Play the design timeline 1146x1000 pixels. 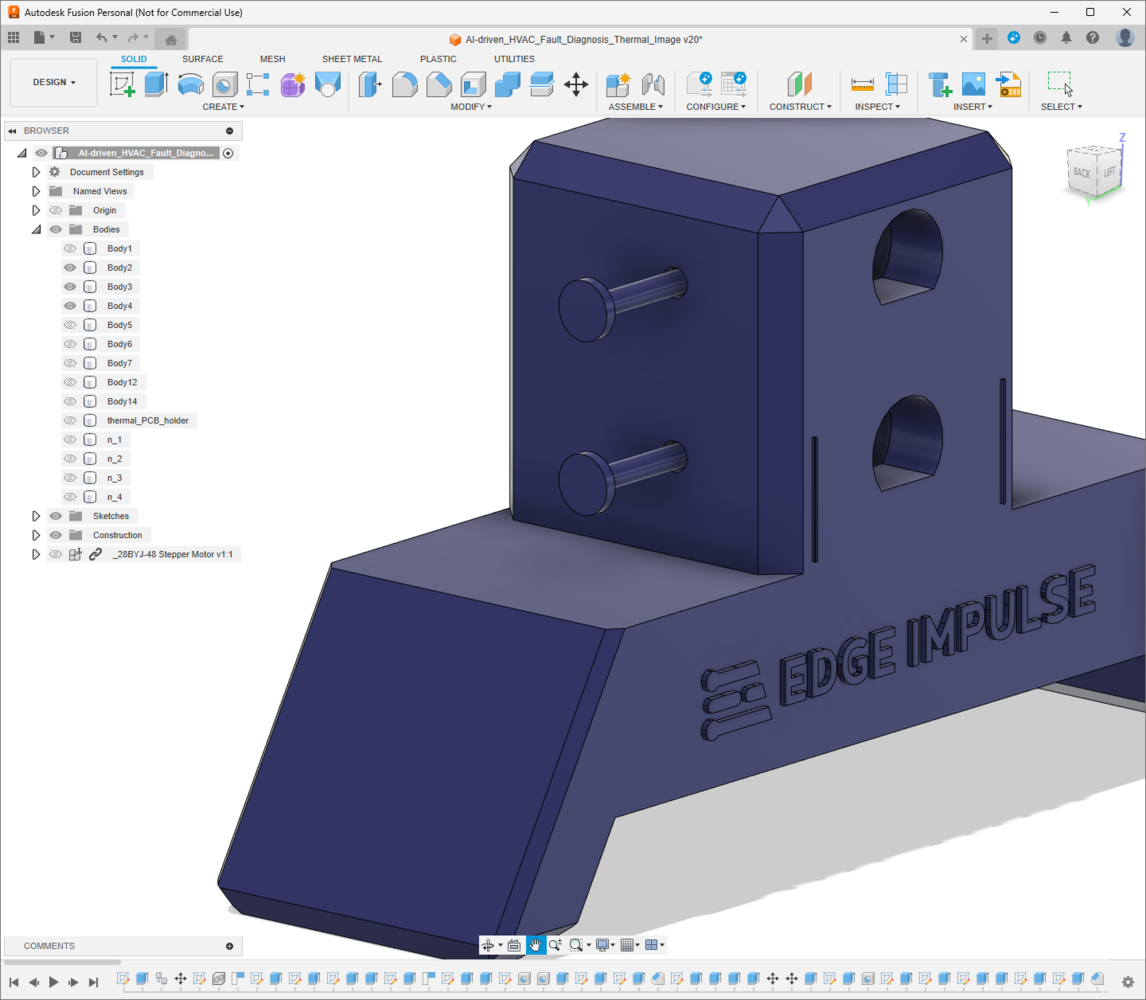point(53,982)
